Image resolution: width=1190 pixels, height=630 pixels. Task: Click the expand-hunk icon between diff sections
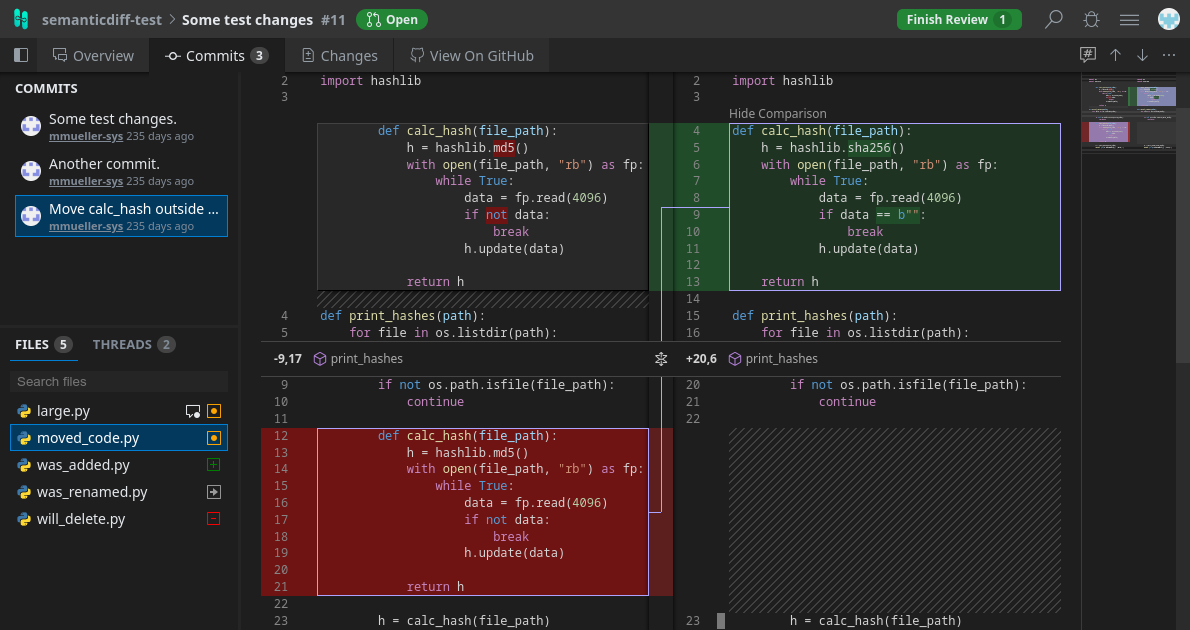pyautogui.click(x=660, y=358)
